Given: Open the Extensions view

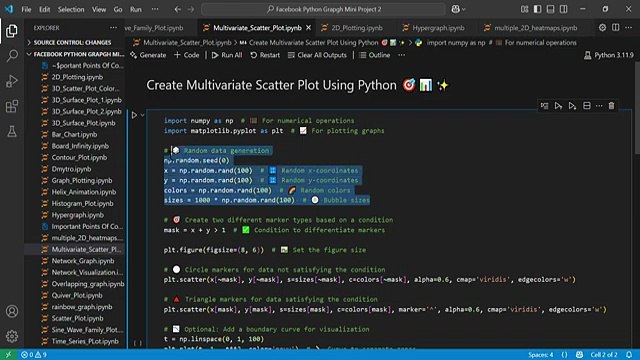Looking at the screenshot, I should [x=12, y=107].
